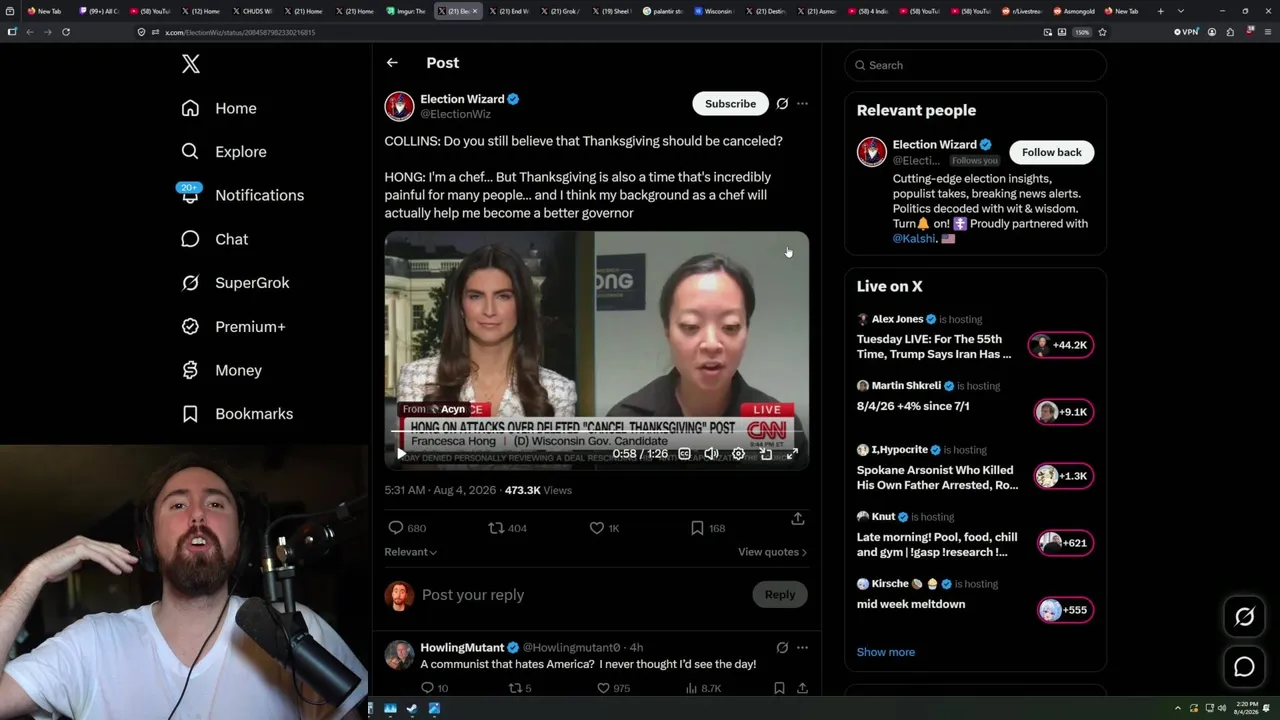The image size is (1280, 720).
Task: Switch to the Imgur browser tab
Action: click(x=406, y=11)
